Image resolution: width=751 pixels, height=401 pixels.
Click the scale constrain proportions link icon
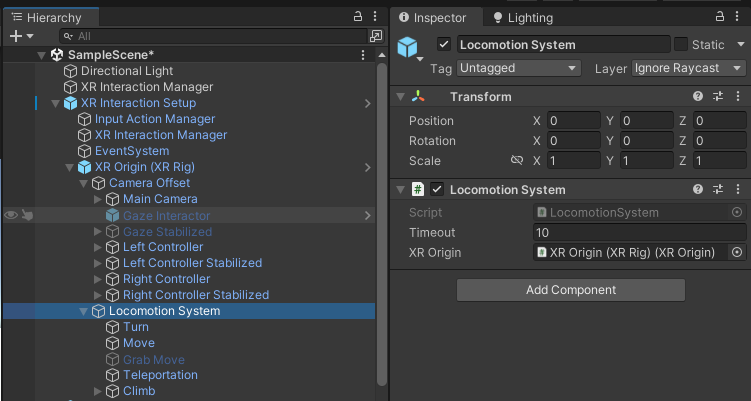click(x=516, y=161)
